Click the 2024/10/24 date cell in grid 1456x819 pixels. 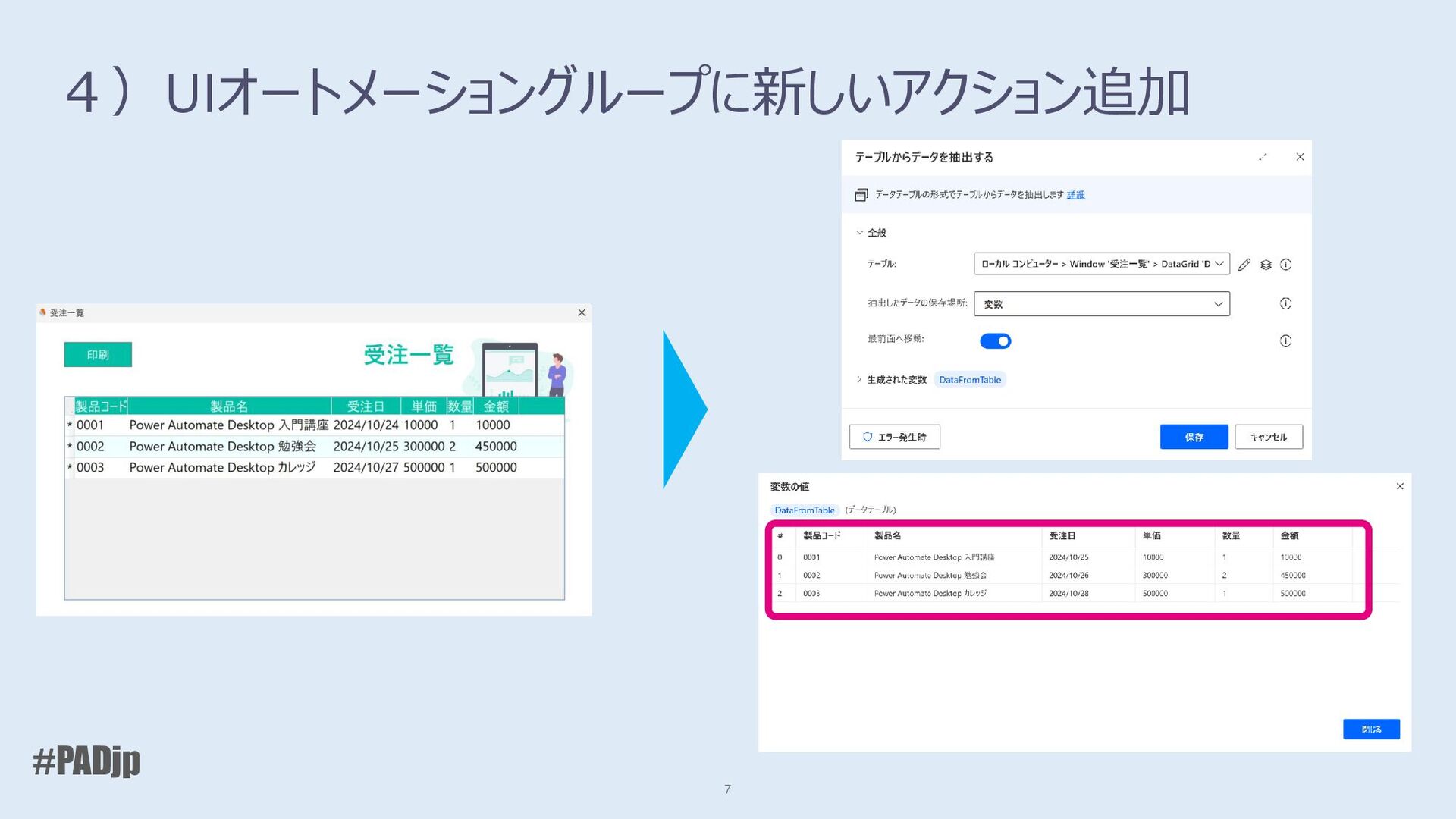pos(366,425)
